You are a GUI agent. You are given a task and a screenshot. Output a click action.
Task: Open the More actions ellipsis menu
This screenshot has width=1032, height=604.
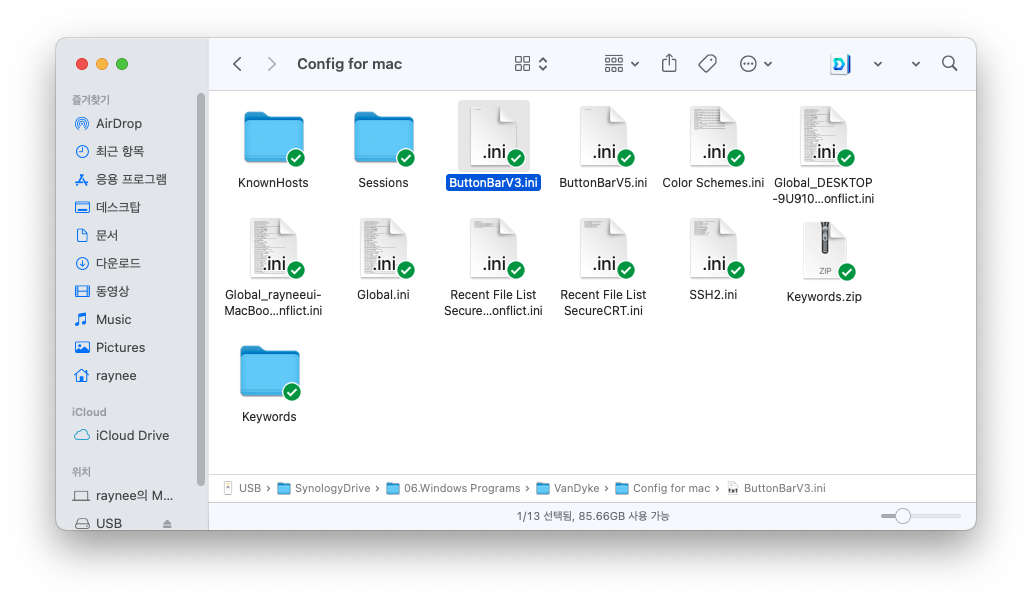[x=756, y=64]
